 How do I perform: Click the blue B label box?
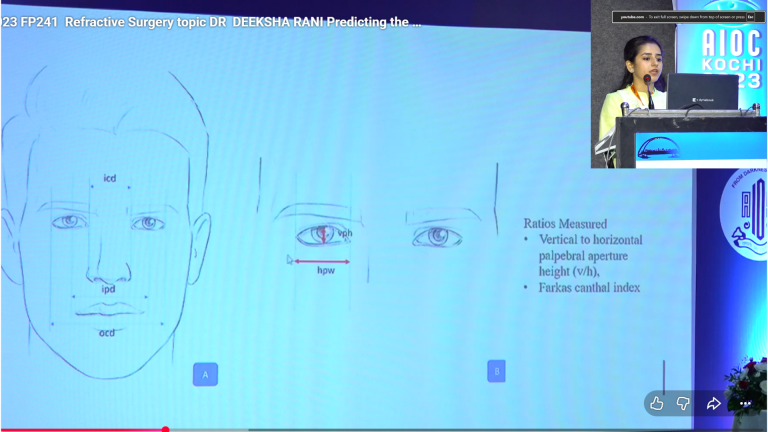coord(497,371)
